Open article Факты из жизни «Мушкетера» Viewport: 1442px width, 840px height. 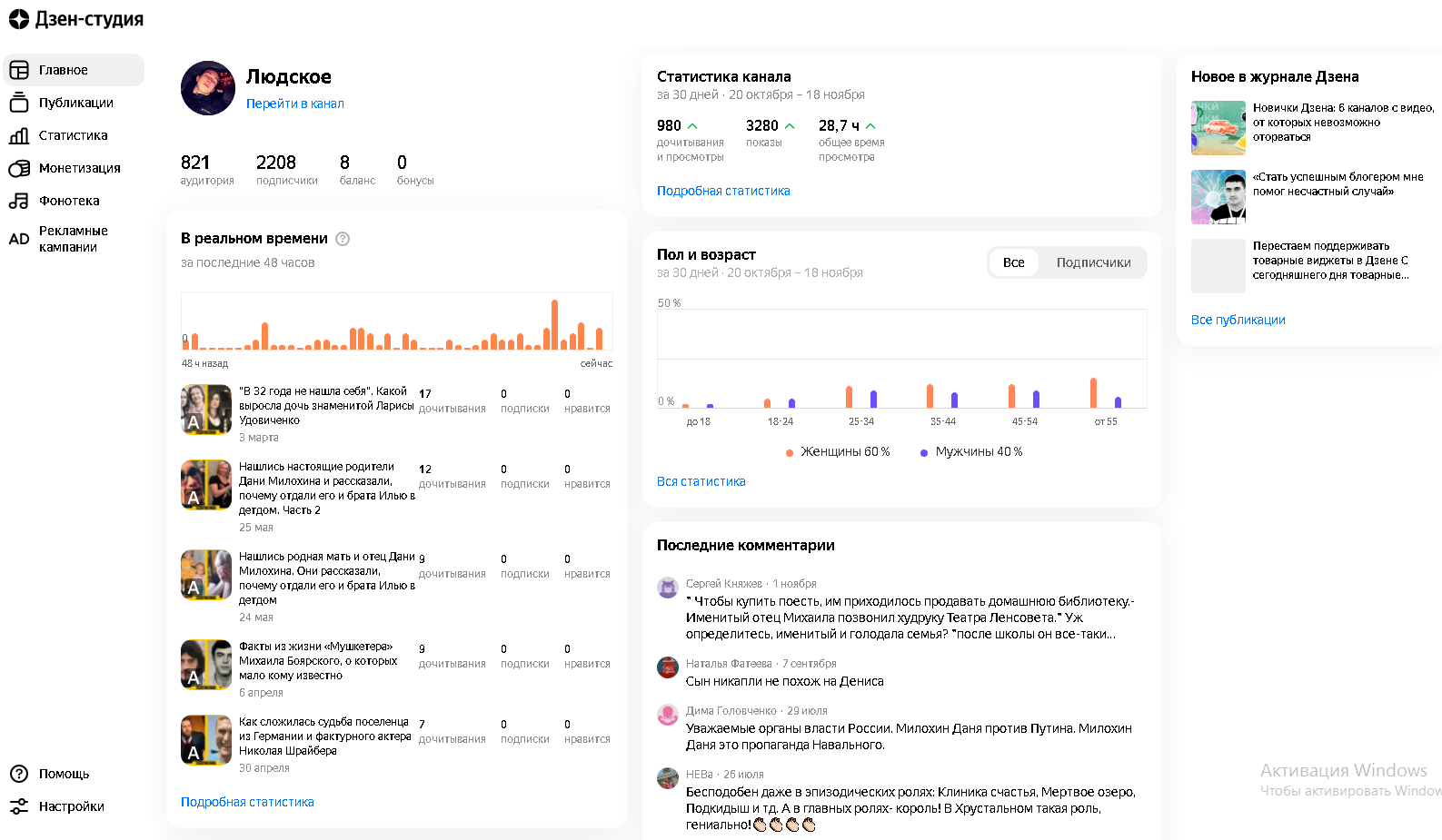pos(318,661)
